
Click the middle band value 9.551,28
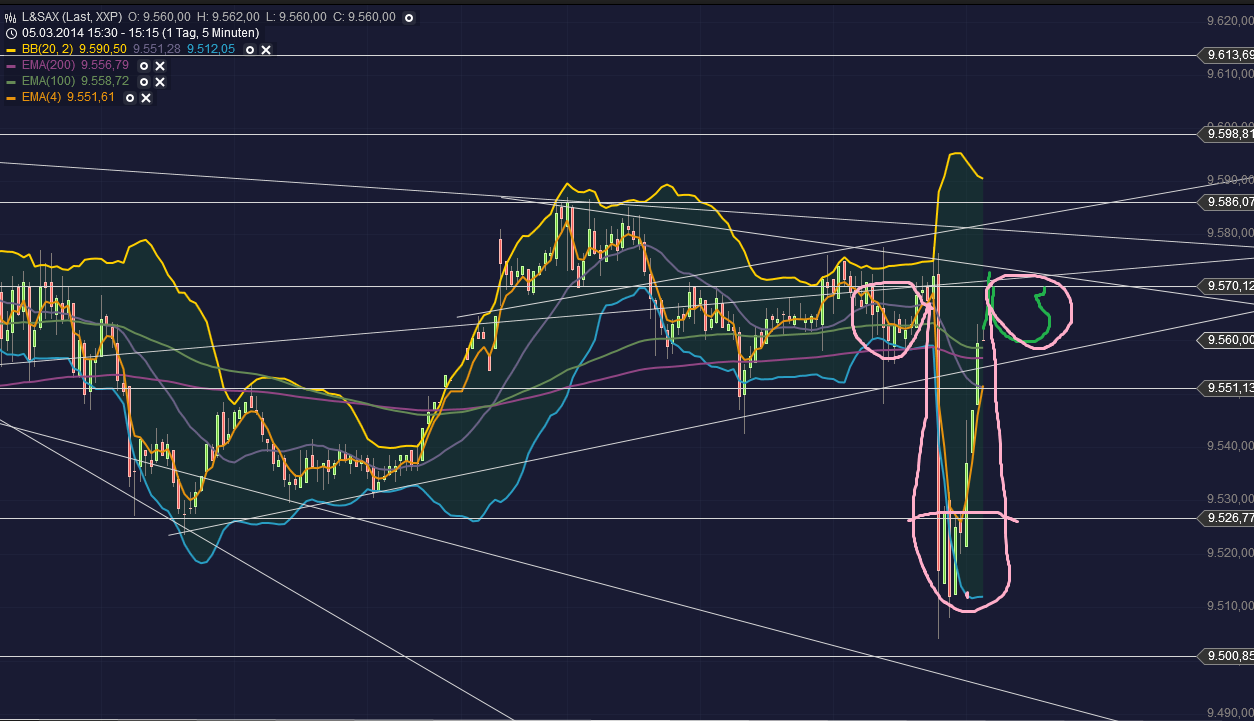[158, 49]
